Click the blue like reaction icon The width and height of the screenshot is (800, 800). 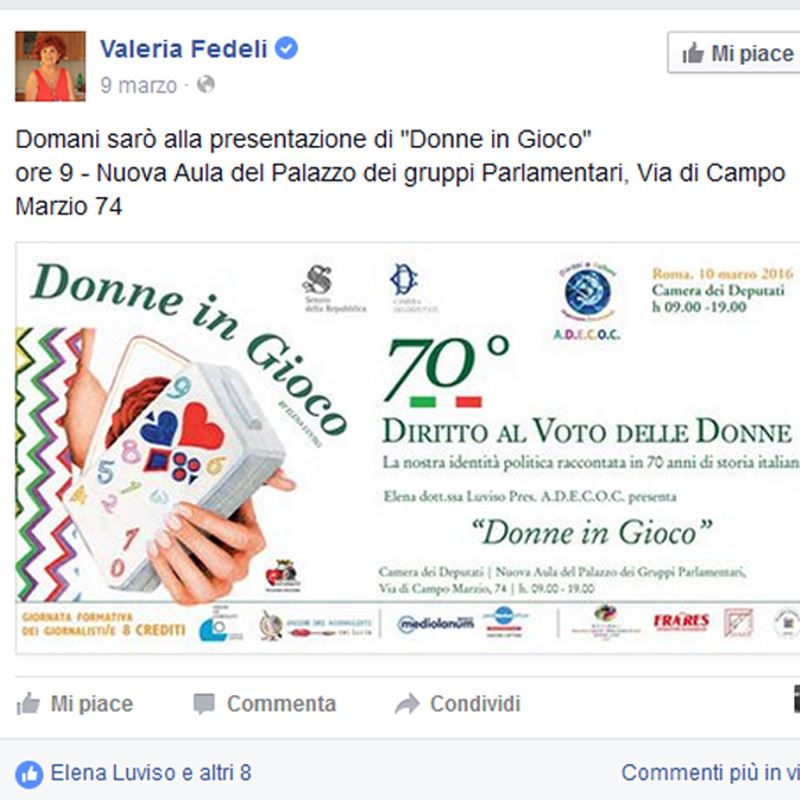pos(29,774)
